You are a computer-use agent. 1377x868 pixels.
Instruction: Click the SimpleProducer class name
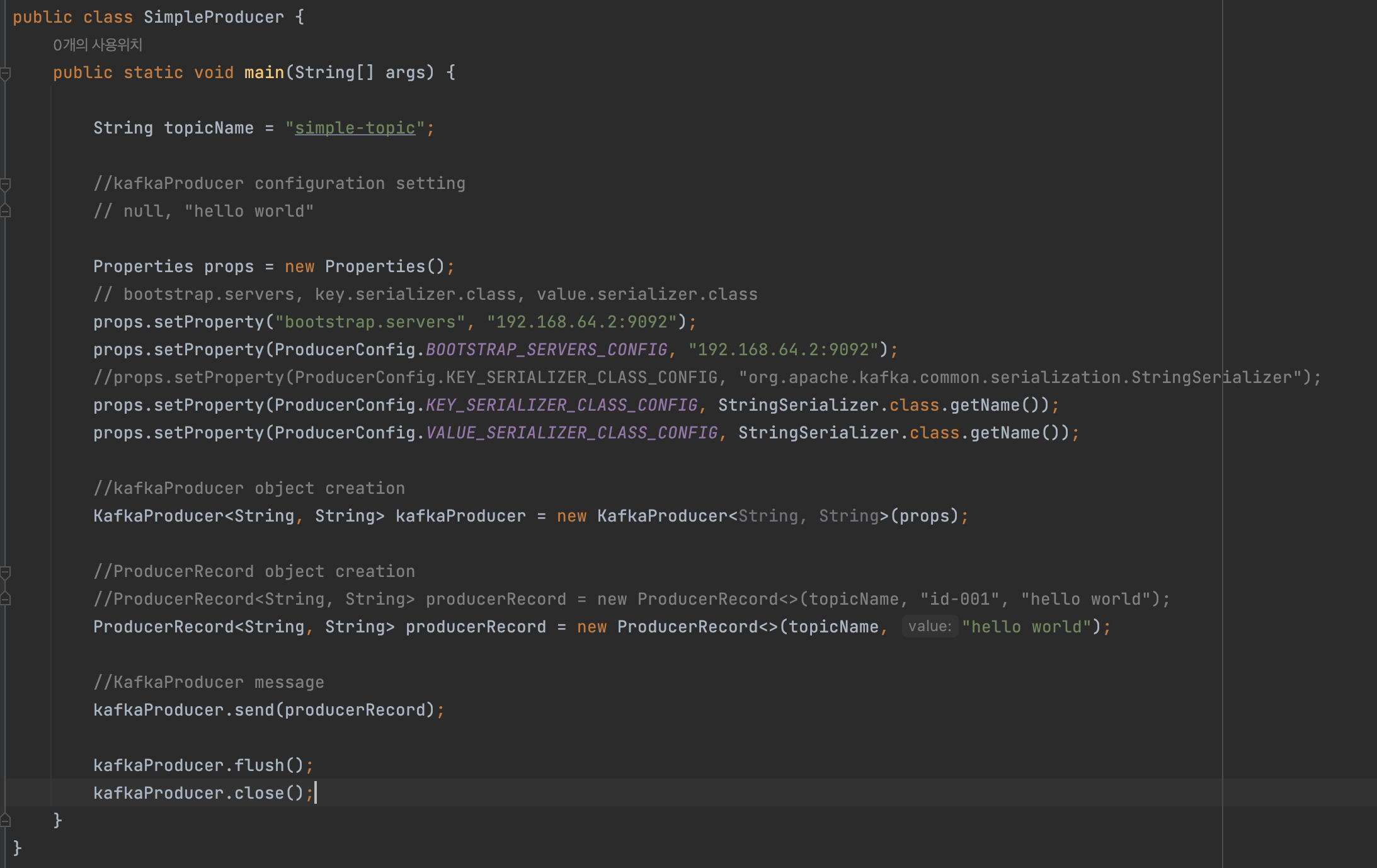pos(214,17)
